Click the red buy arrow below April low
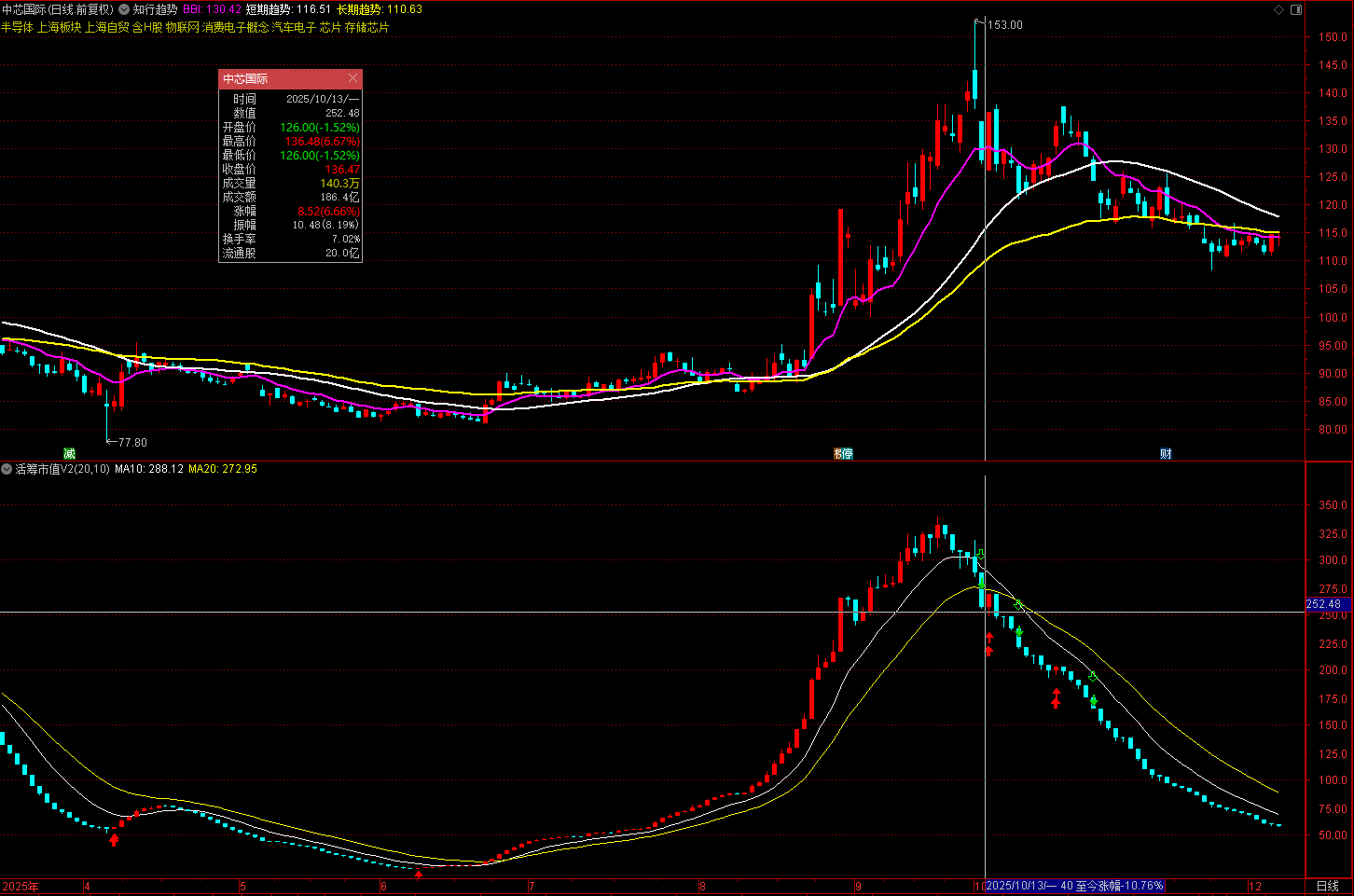This screenshot has height=896, width=1354. click(x=114, y=840)
